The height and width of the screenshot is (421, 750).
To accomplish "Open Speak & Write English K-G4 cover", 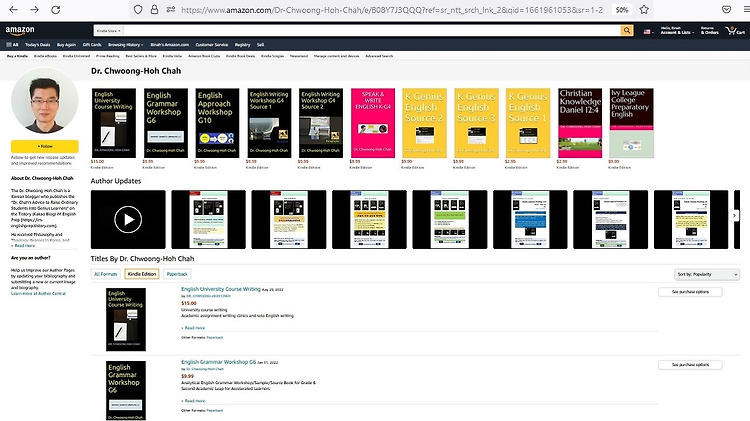I will (x=373, y=123).
